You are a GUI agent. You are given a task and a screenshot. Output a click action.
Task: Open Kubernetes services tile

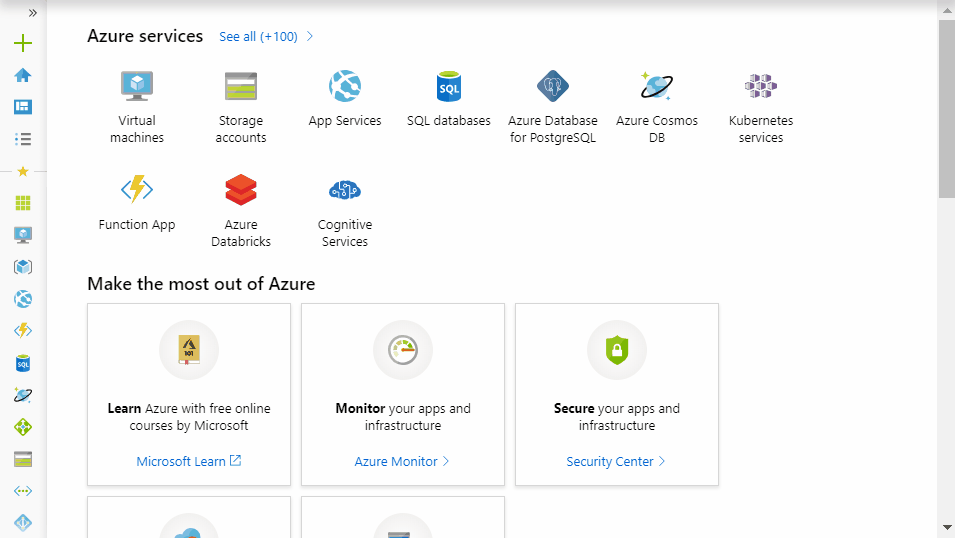pos(761,107)
